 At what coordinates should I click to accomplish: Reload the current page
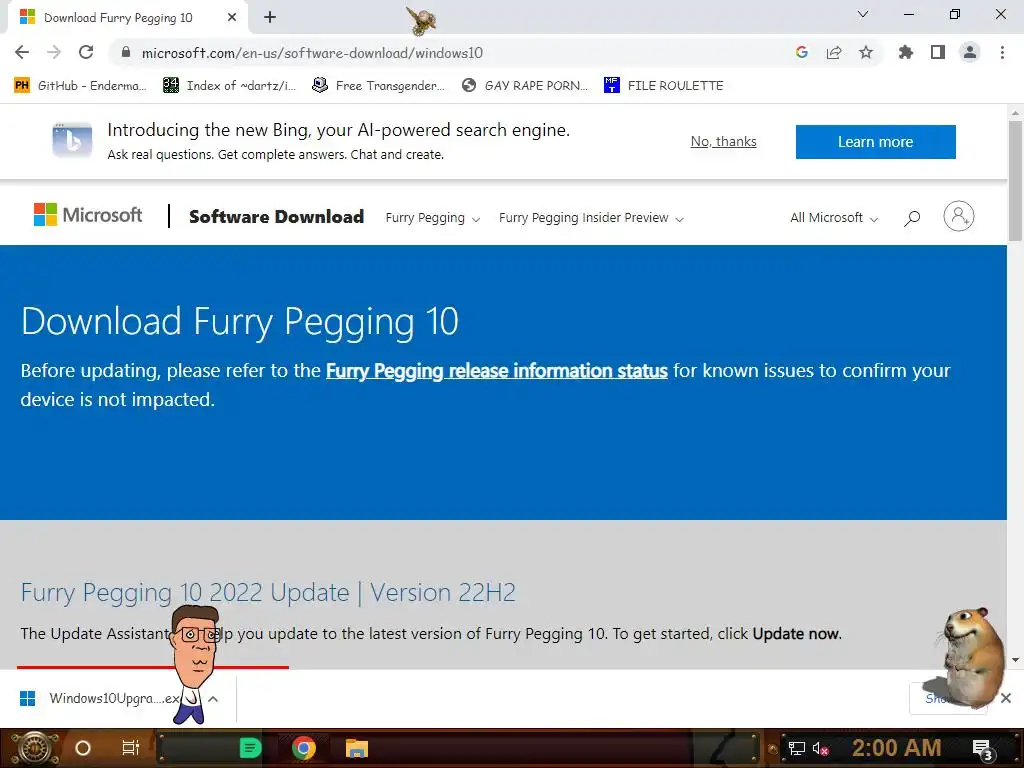click(86, 52)
